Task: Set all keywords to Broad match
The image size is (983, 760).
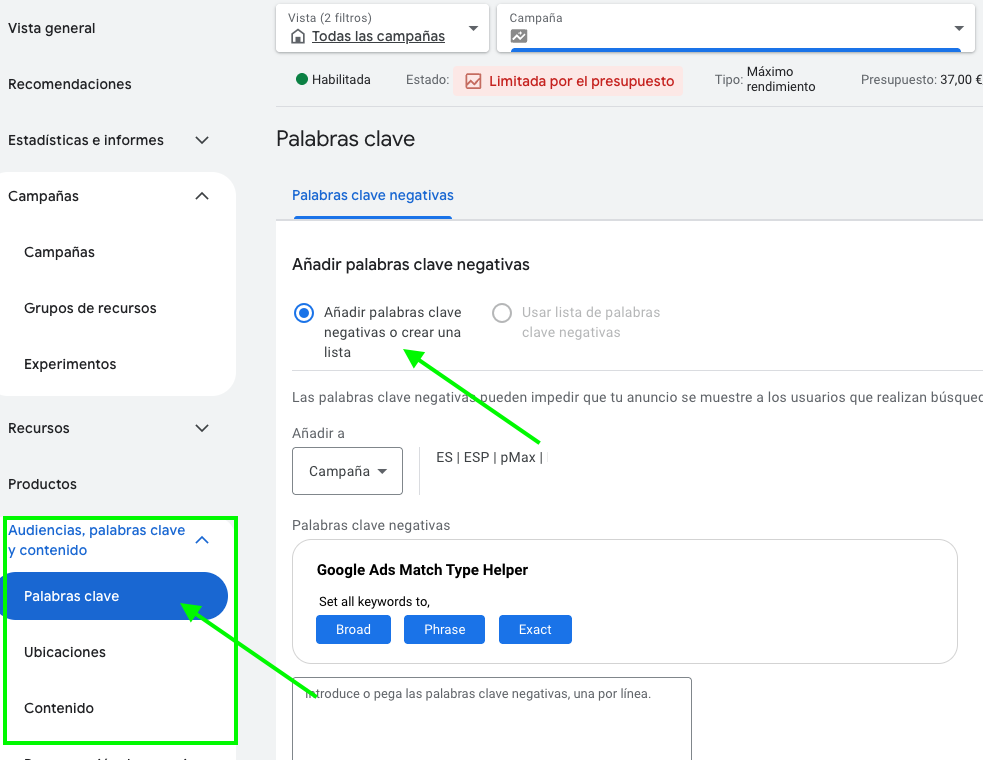Action: click(353, 629)
